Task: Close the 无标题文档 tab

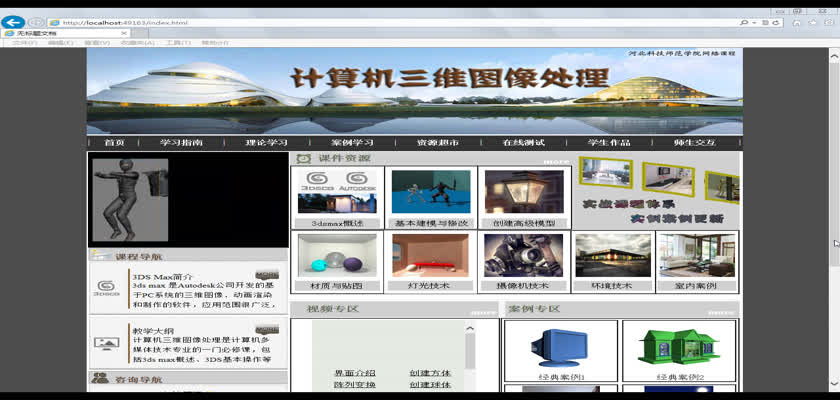Action: tap(124, 33)
